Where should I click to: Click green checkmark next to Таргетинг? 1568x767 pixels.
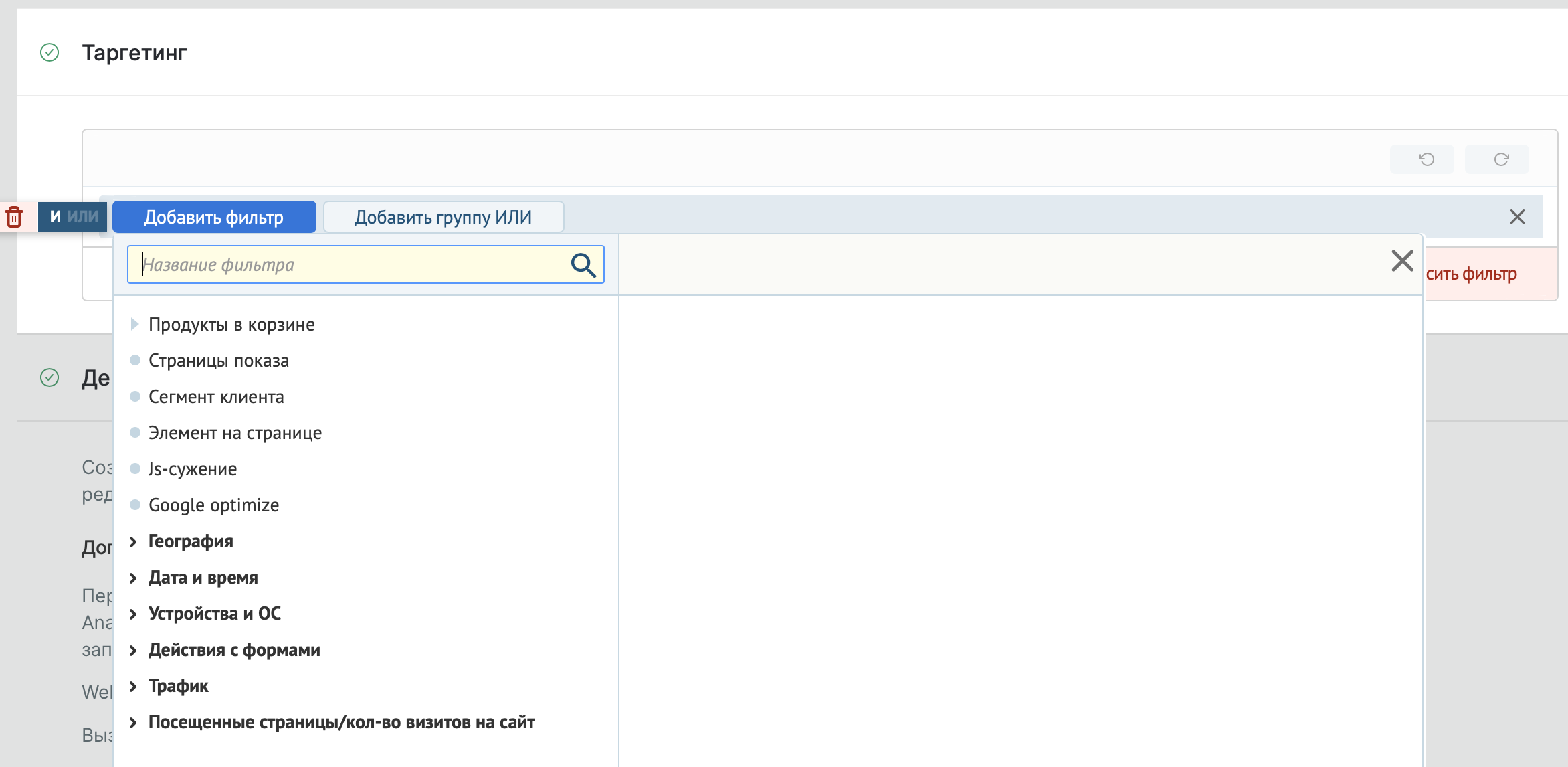tap(50, 52)
